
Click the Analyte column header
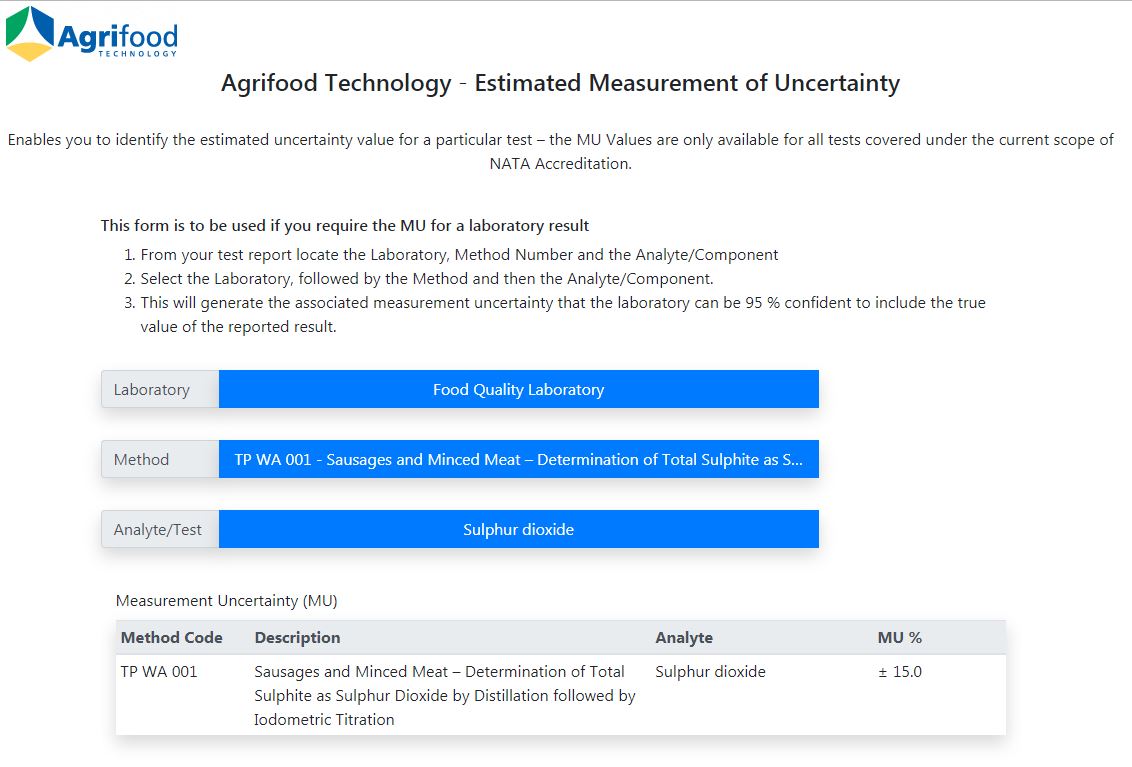(684, 638)
